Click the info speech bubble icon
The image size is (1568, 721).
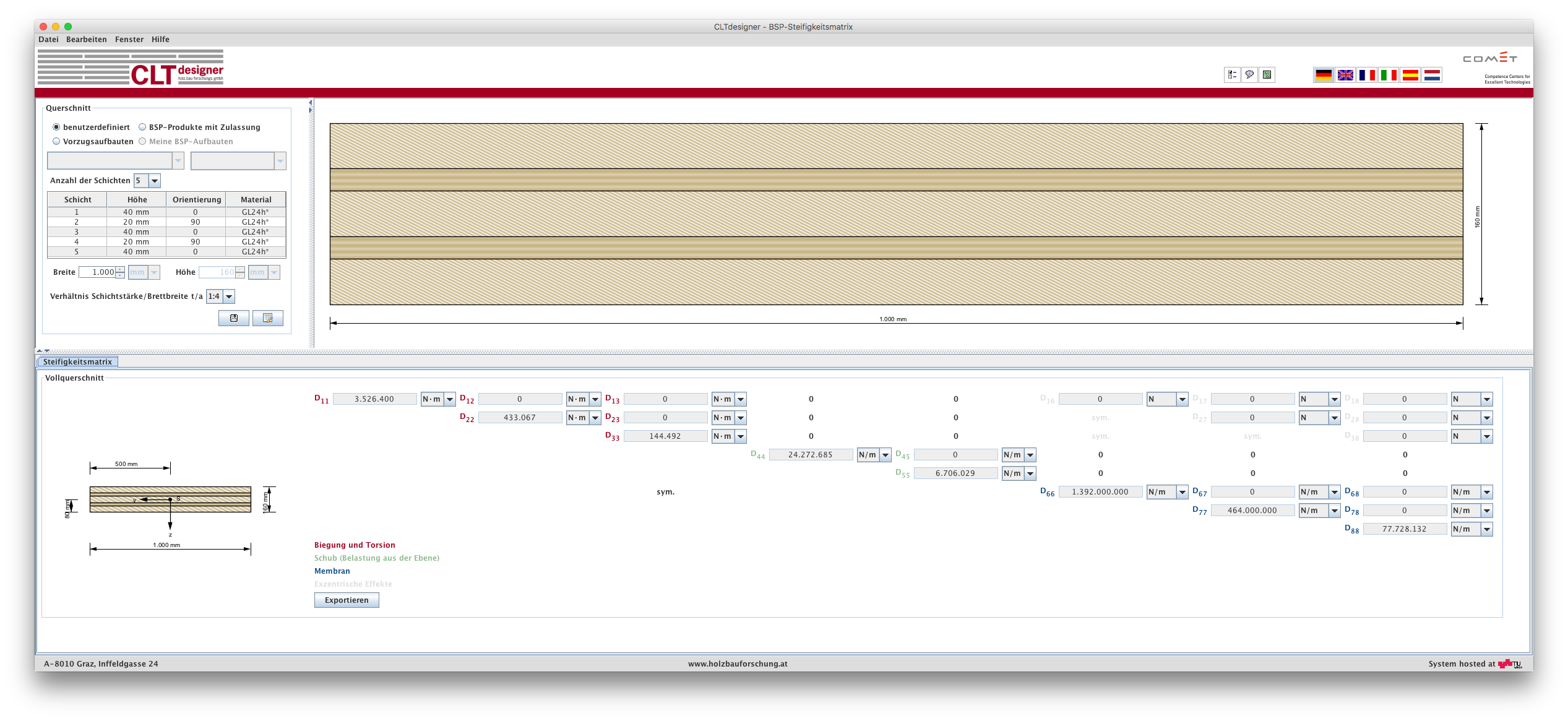point(1249,75)
